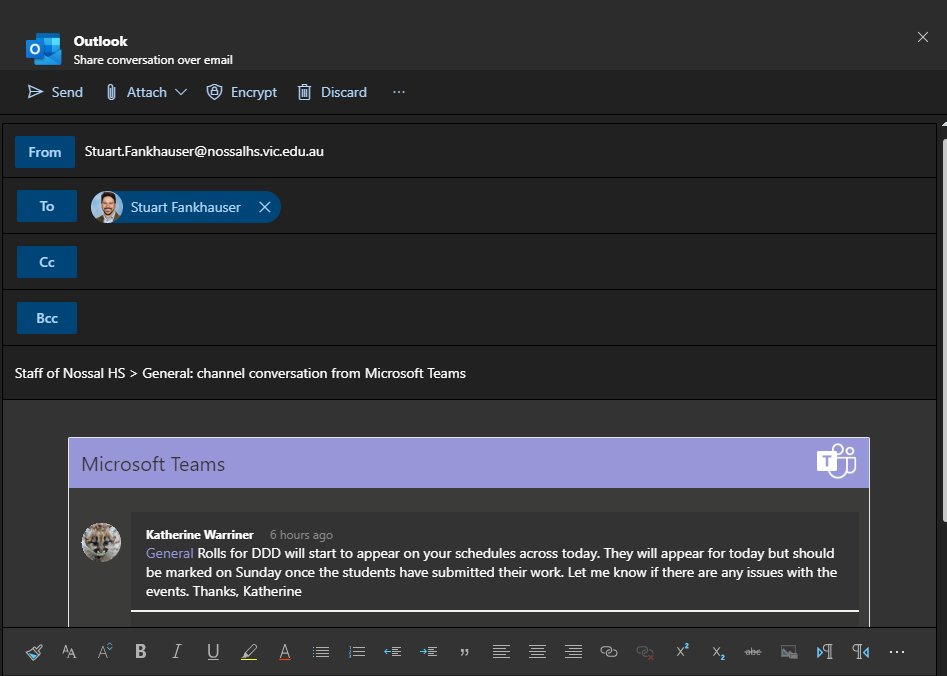947x676 pixels.
Task: Click the Cc button
Action: point(47,262)
